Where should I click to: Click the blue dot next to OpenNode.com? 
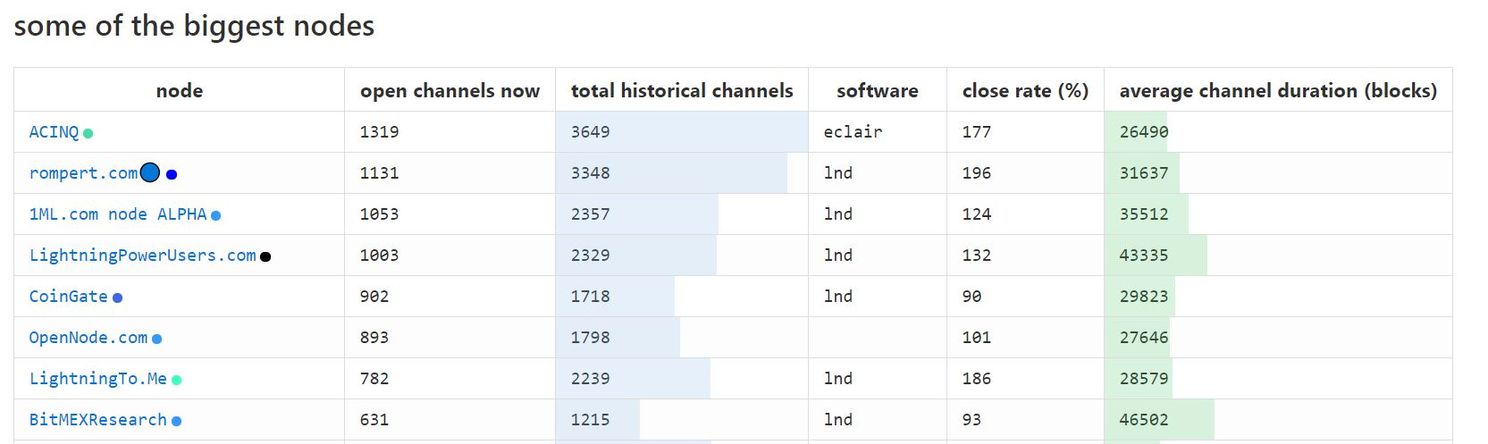(x=157, y=339)
